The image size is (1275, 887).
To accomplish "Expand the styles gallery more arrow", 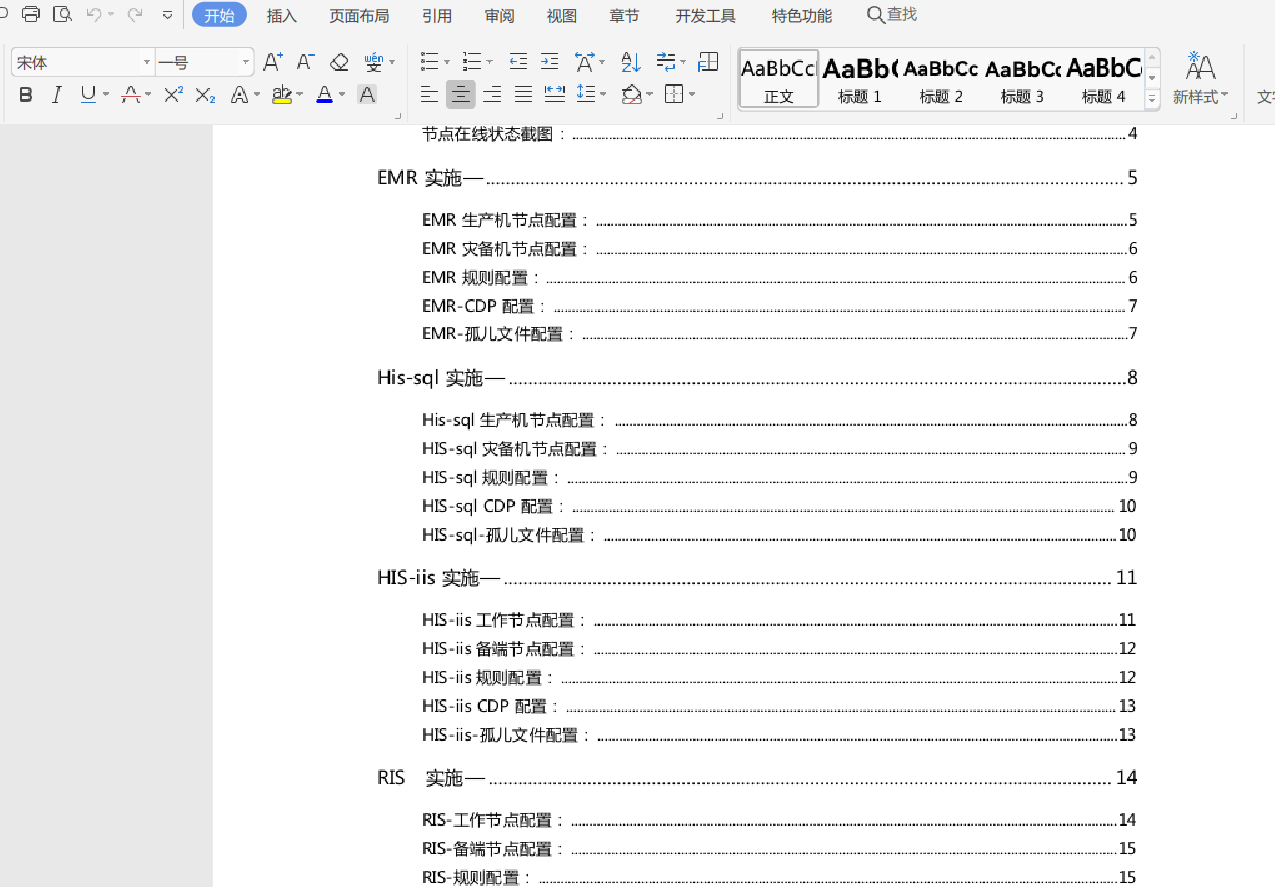I will click(x=1152, y=99).
